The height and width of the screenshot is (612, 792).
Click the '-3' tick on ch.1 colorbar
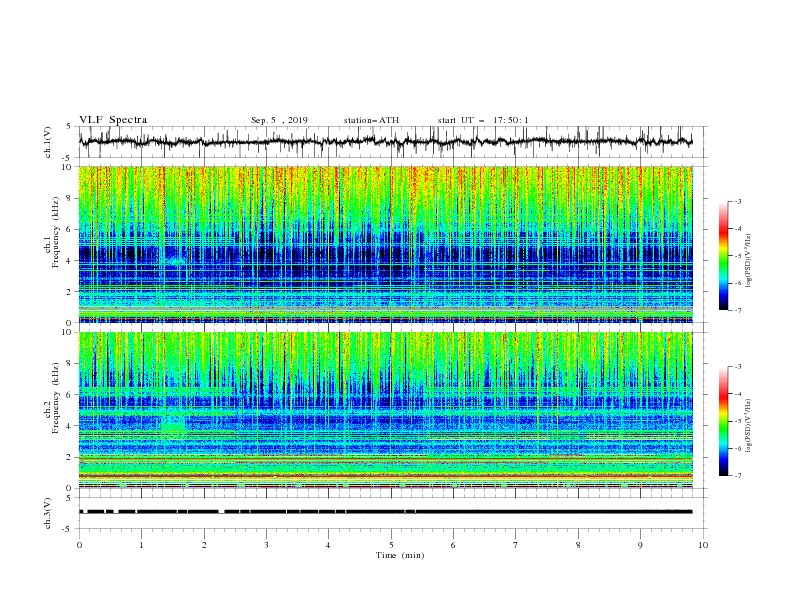(x=737, y=201)
